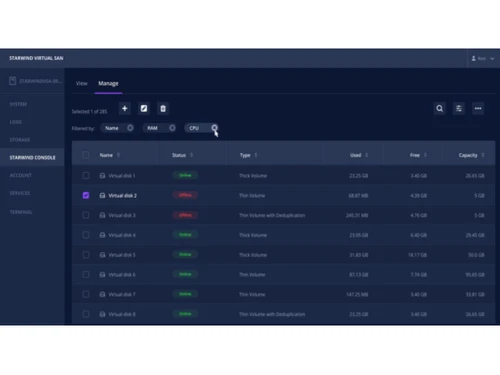Open the more options ellipsis icon
This screenshot has height=375, width=500.
point(478,108)
